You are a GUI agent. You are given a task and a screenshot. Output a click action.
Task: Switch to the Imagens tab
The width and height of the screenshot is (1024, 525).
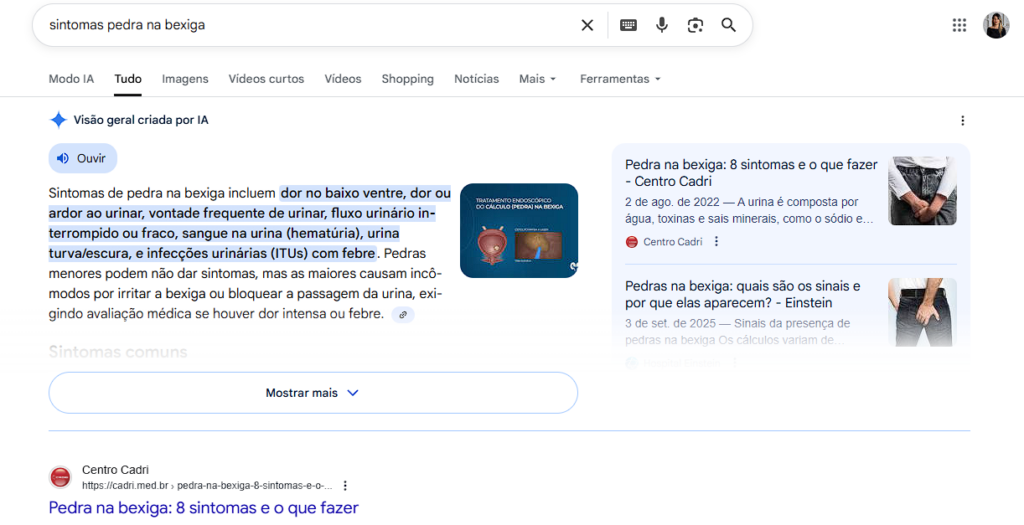click(185, 79)
